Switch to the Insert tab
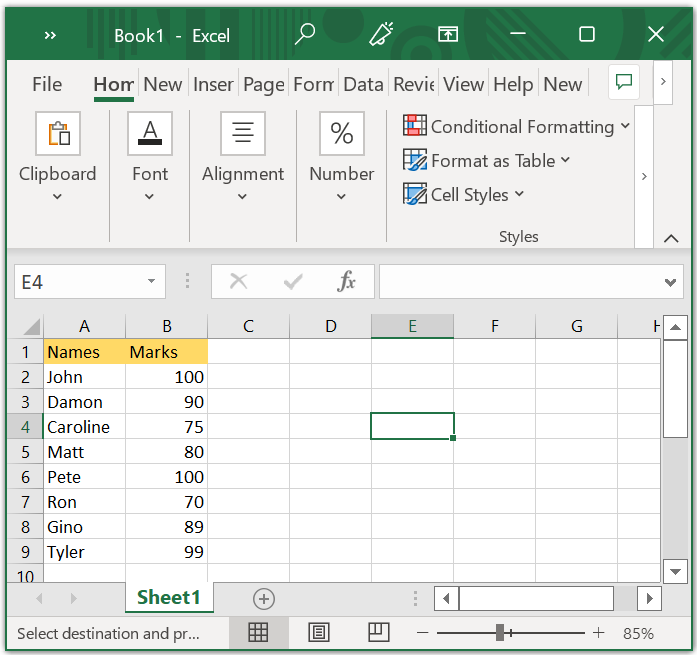 tap(213, 84)
